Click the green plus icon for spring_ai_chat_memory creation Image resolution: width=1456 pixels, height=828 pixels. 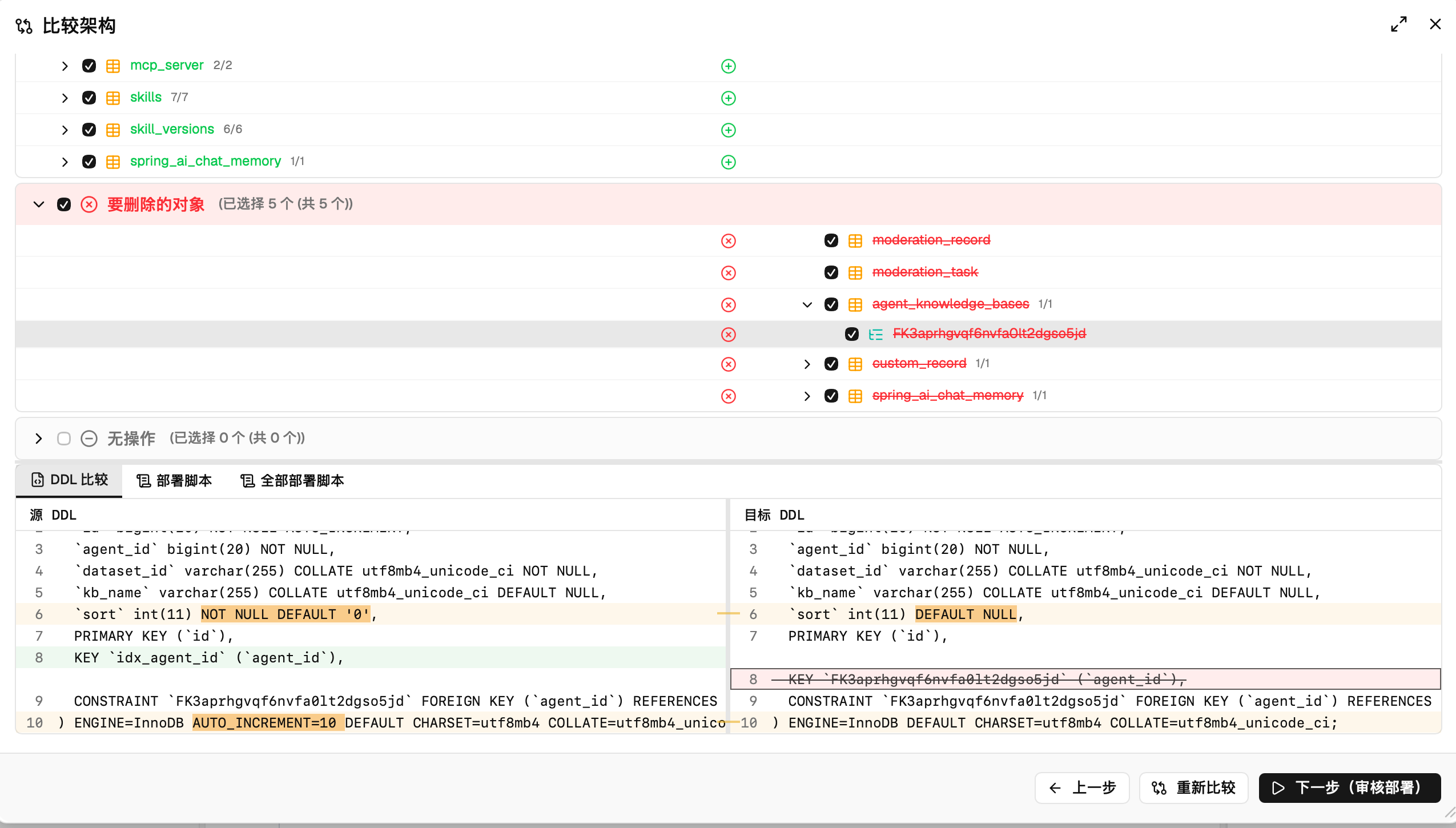728,162
